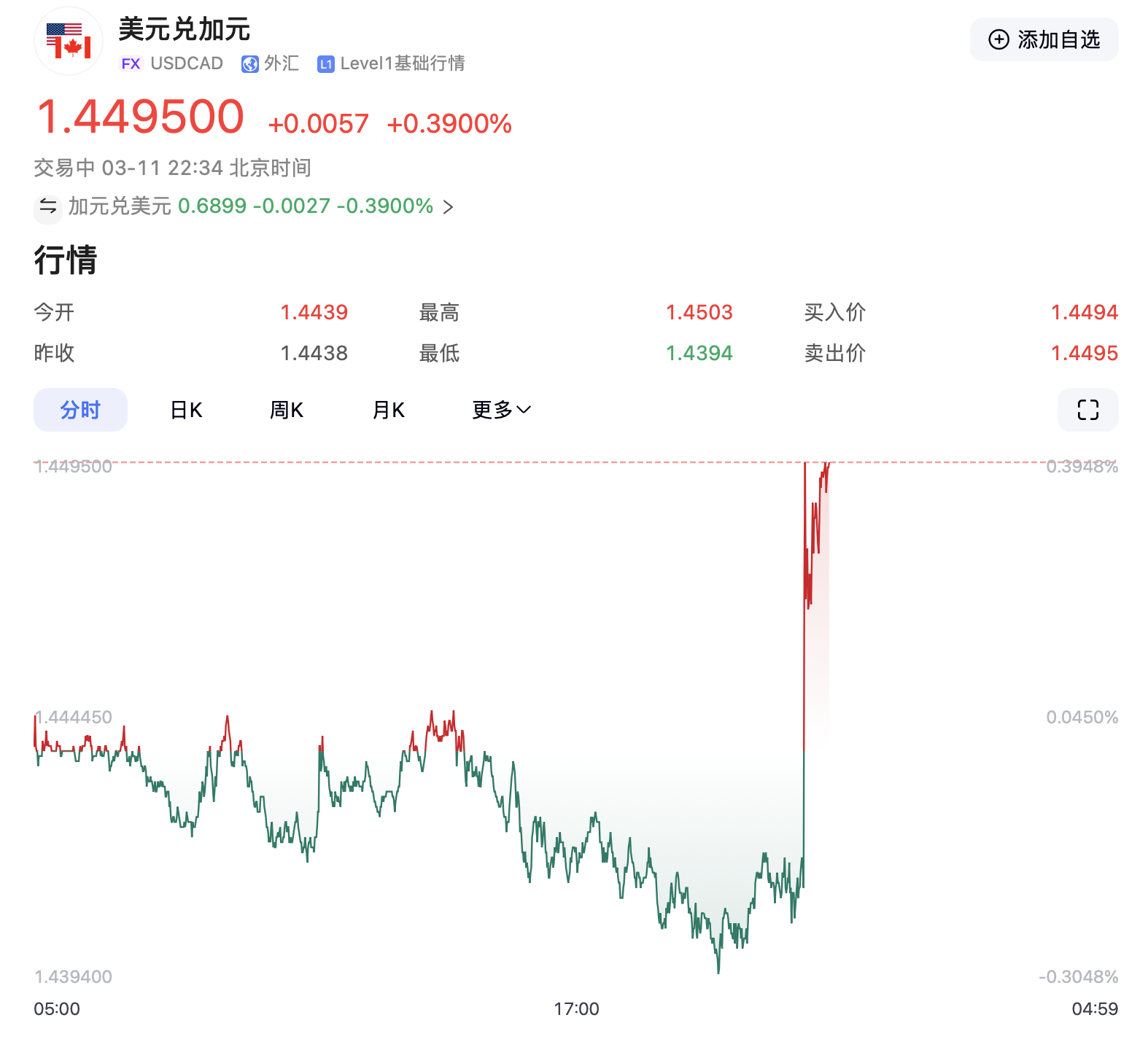
Task: Switch to 周K weekly chart tab
Action: (286, 410)
